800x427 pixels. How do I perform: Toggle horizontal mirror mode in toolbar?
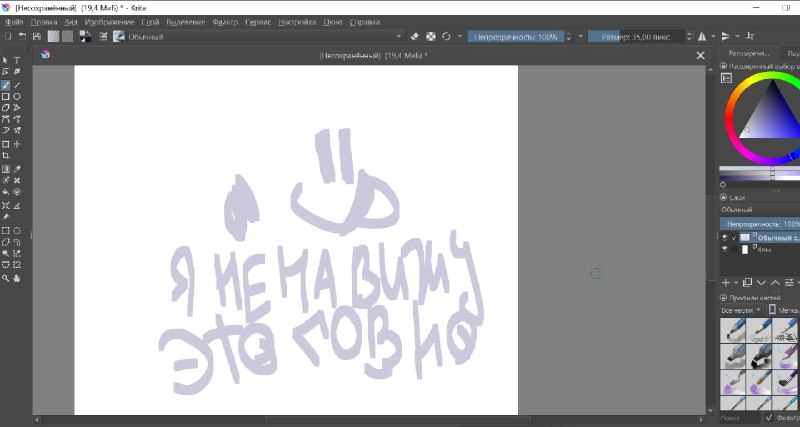pos(703,37)
